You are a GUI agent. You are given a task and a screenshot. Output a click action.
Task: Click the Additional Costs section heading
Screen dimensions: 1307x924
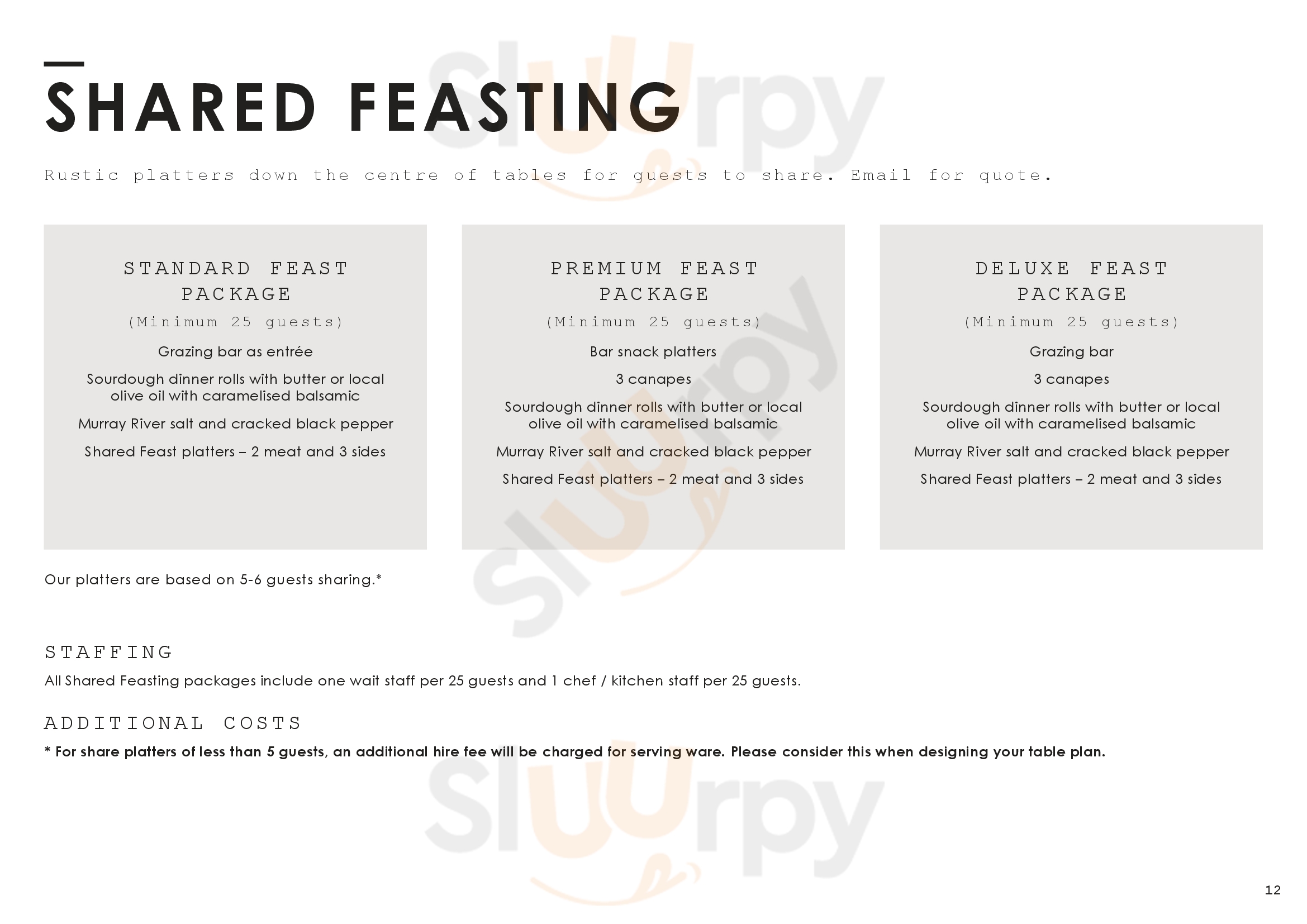(173, 723)
